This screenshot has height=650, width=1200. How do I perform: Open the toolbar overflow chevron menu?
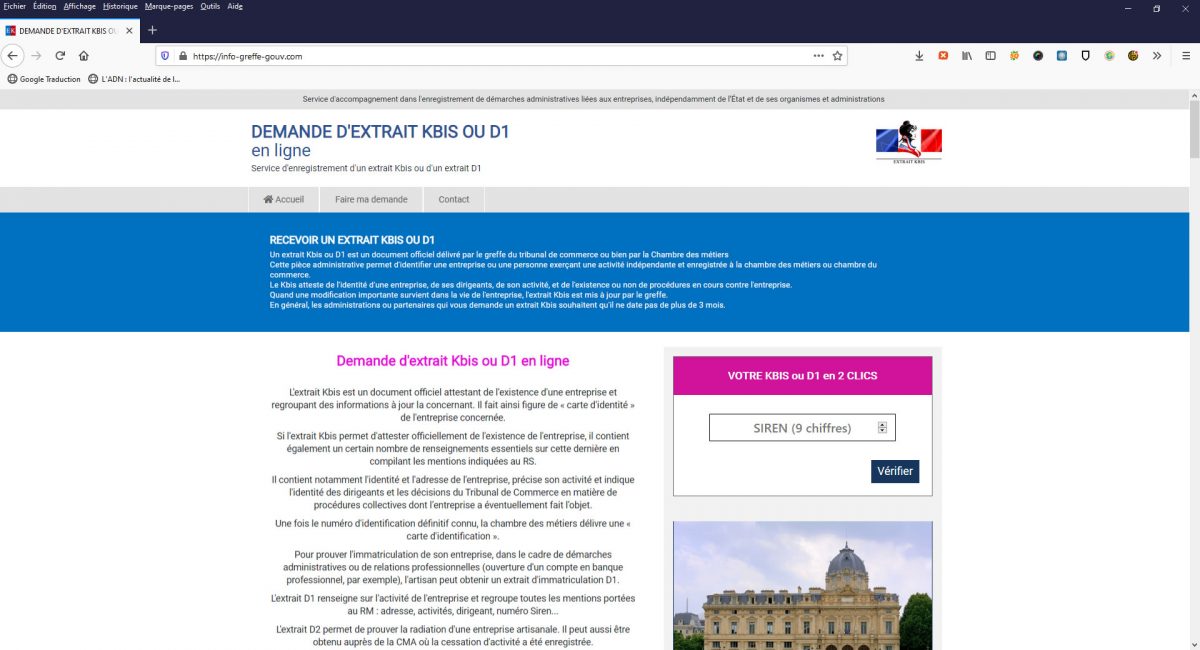1156,56
